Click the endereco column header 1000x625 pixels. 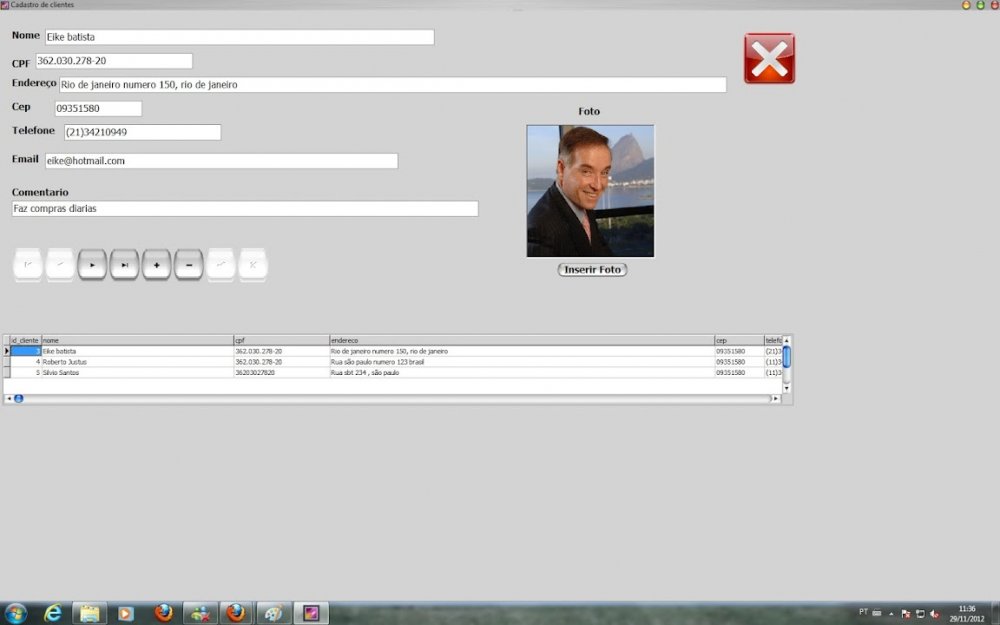(520, 341)
